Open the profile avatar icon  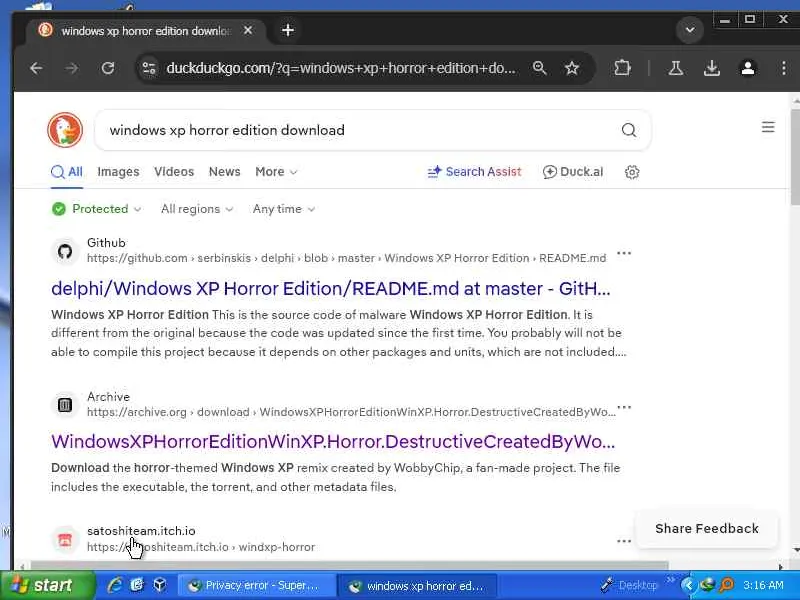point(748,68)
